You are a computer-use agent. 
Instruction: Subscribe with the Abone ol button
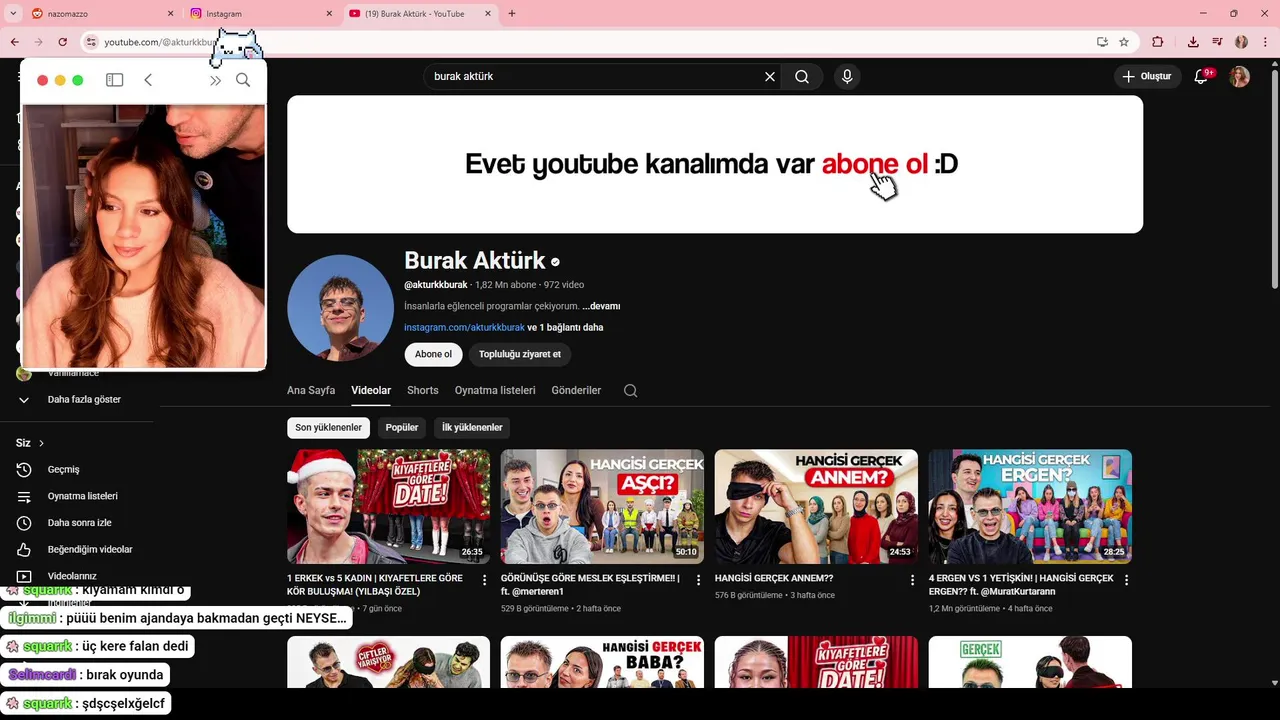point(433,354)
